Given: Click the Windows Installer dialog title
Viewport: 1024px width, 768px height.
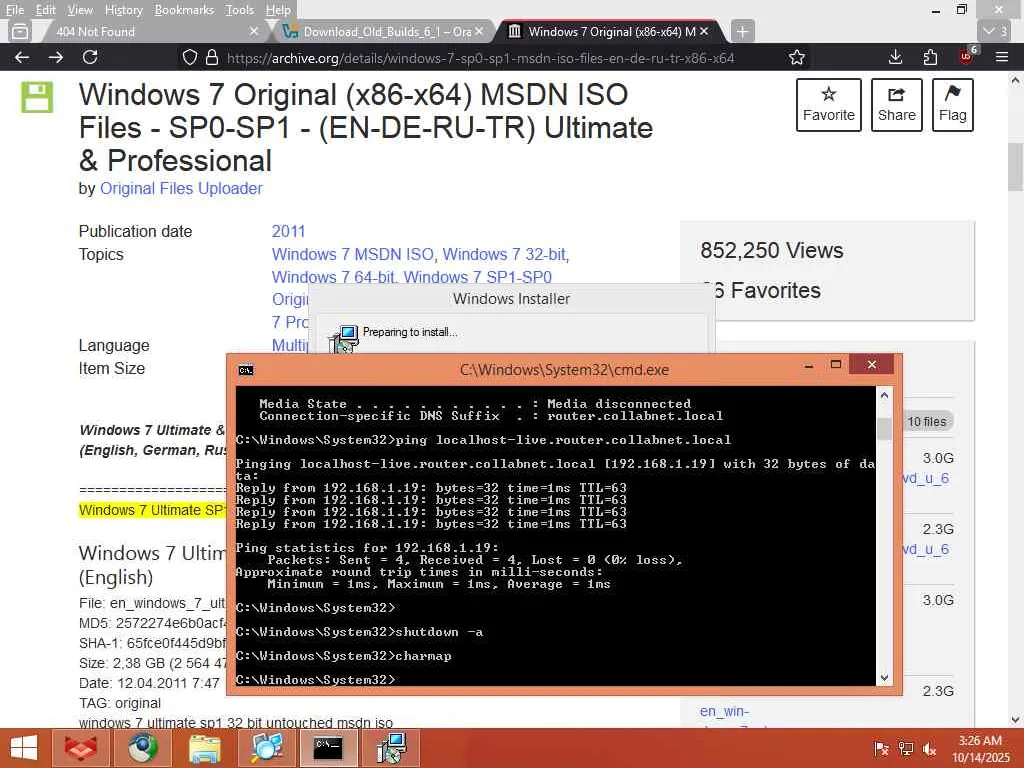Looking at the screenshot, I should tap(511, 299).
